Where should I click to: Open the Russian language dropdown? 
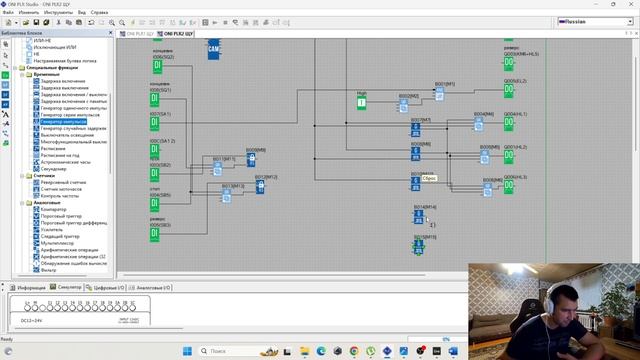[x=630, y=22]
